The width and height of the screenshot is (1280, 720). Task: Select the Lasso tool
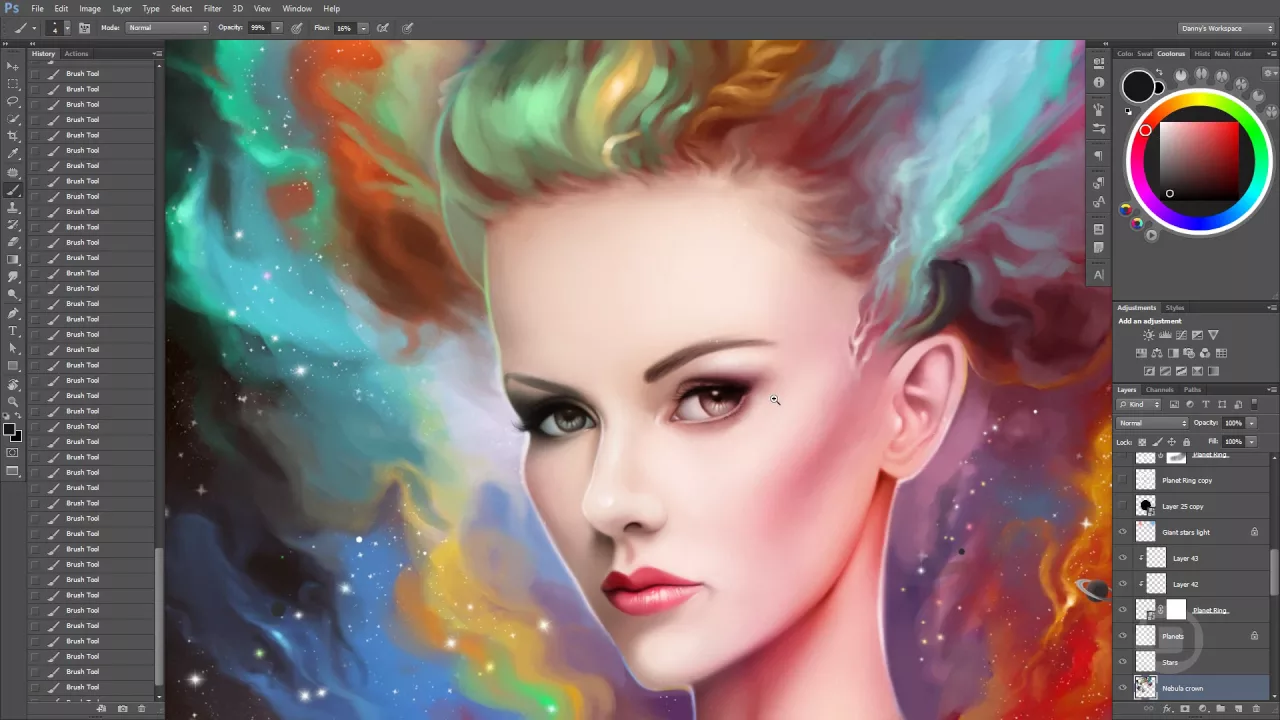[x=13, y=102]
